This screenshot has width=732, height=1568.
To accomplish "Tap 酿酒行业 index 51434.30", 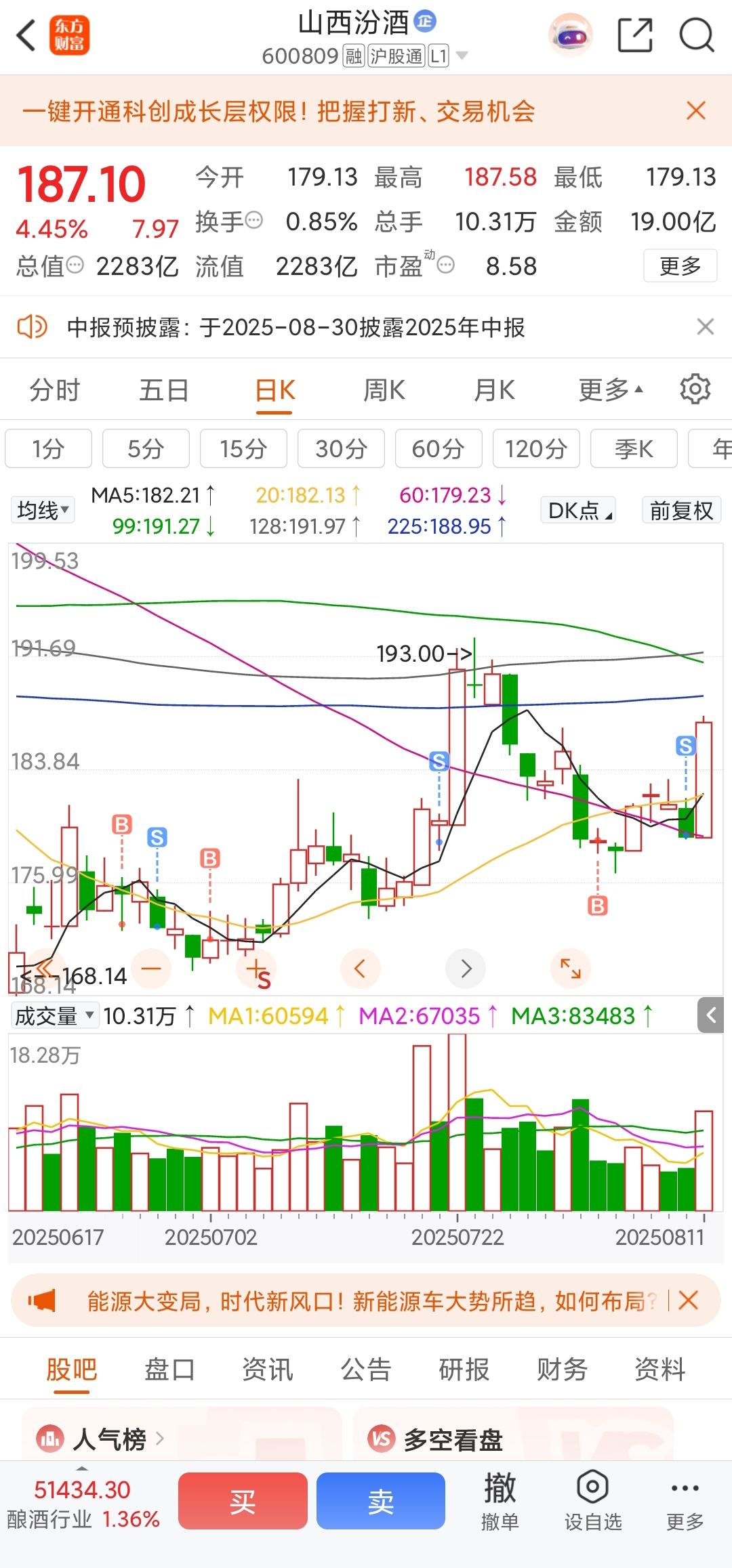I will (x=83, y=1504).
